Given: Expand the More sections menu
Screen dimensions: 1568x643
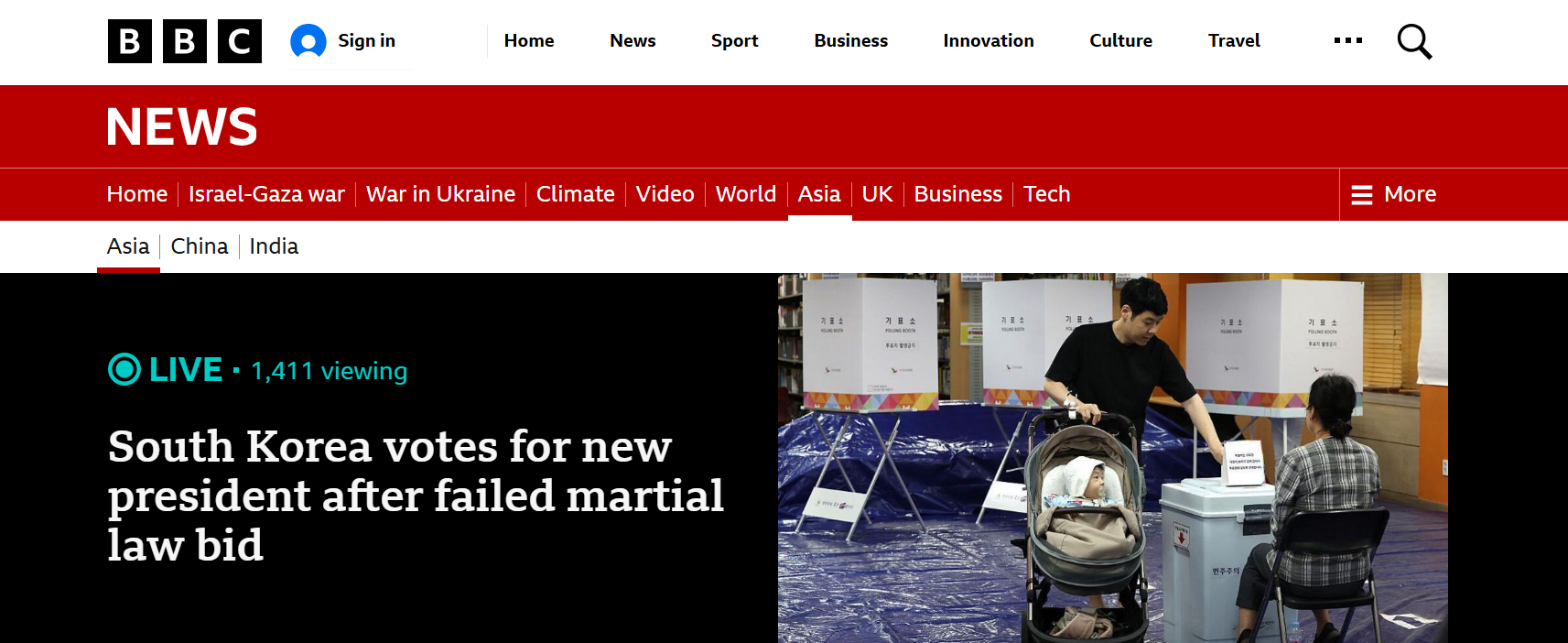Looking at the screenshot, I should coord(1394,194).
